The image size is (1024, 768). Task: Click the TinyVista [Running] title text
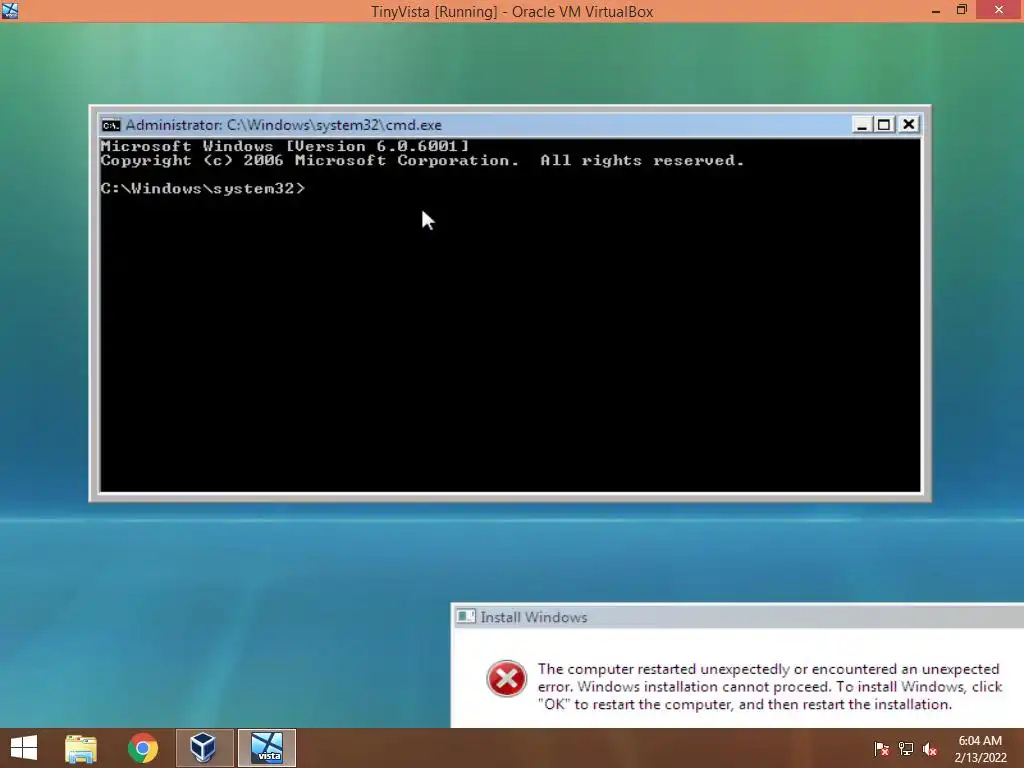512,12
